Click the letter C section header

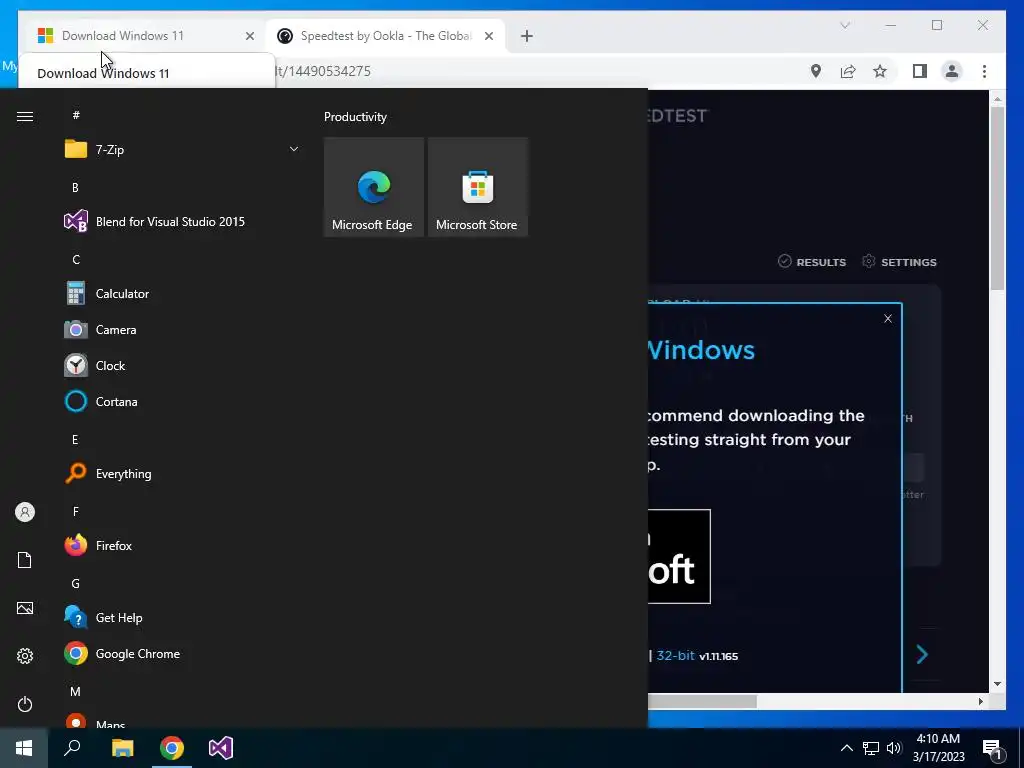click(76, 260)
